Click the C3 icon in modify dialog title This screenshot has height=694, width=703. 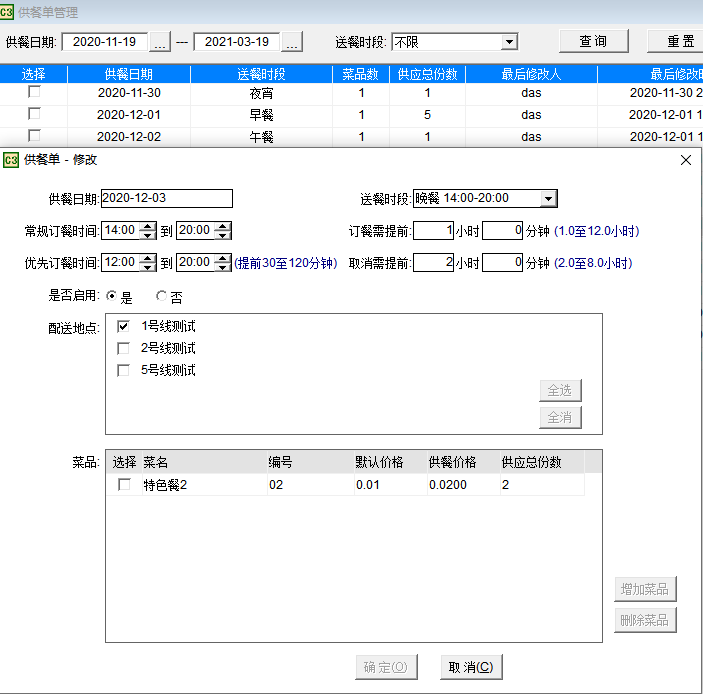[11, 160]
